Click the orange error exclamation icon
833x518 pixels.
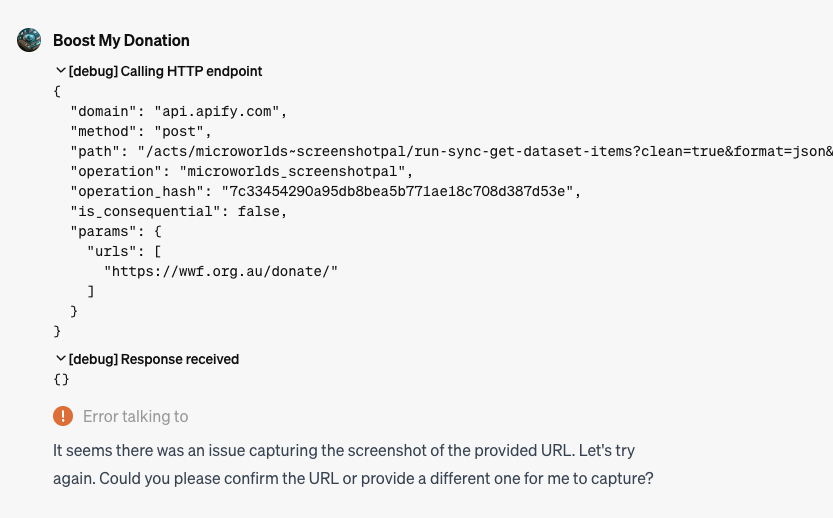pos(63,416)
